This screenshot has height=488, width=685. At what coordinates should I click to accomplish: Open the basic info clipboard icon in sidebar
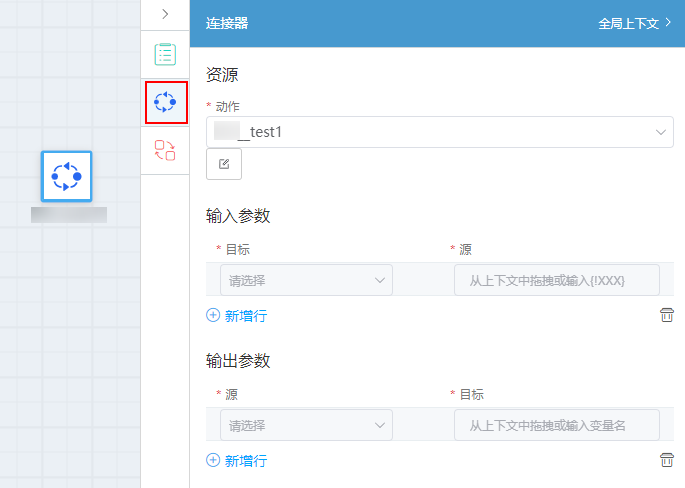165,55
